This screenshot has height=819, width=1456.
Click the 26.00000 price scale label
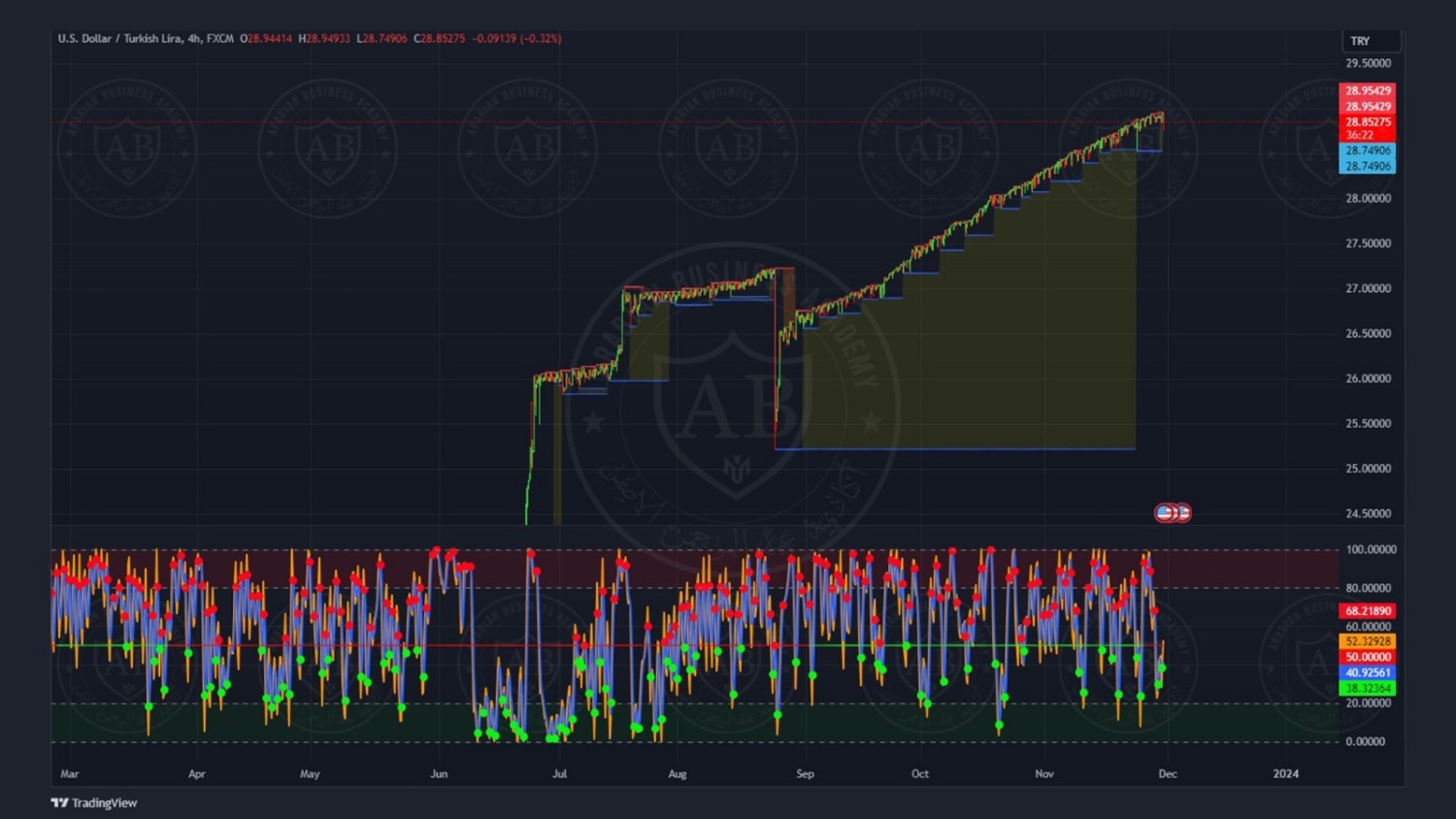[x=1367, y=378]
